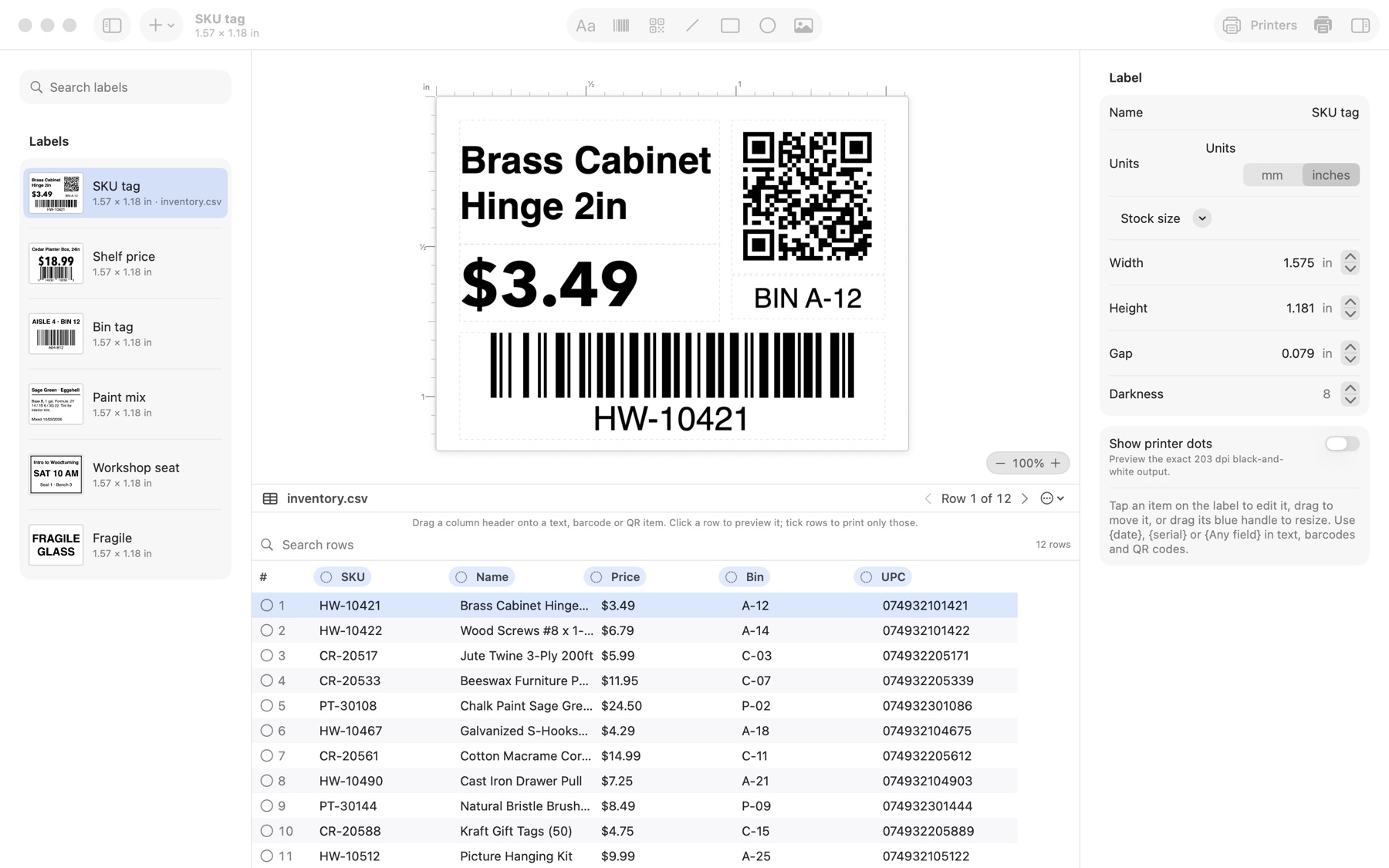Click the Price column header chip
The width and height of the screenshot is (1389, 868).
[615, 577]
